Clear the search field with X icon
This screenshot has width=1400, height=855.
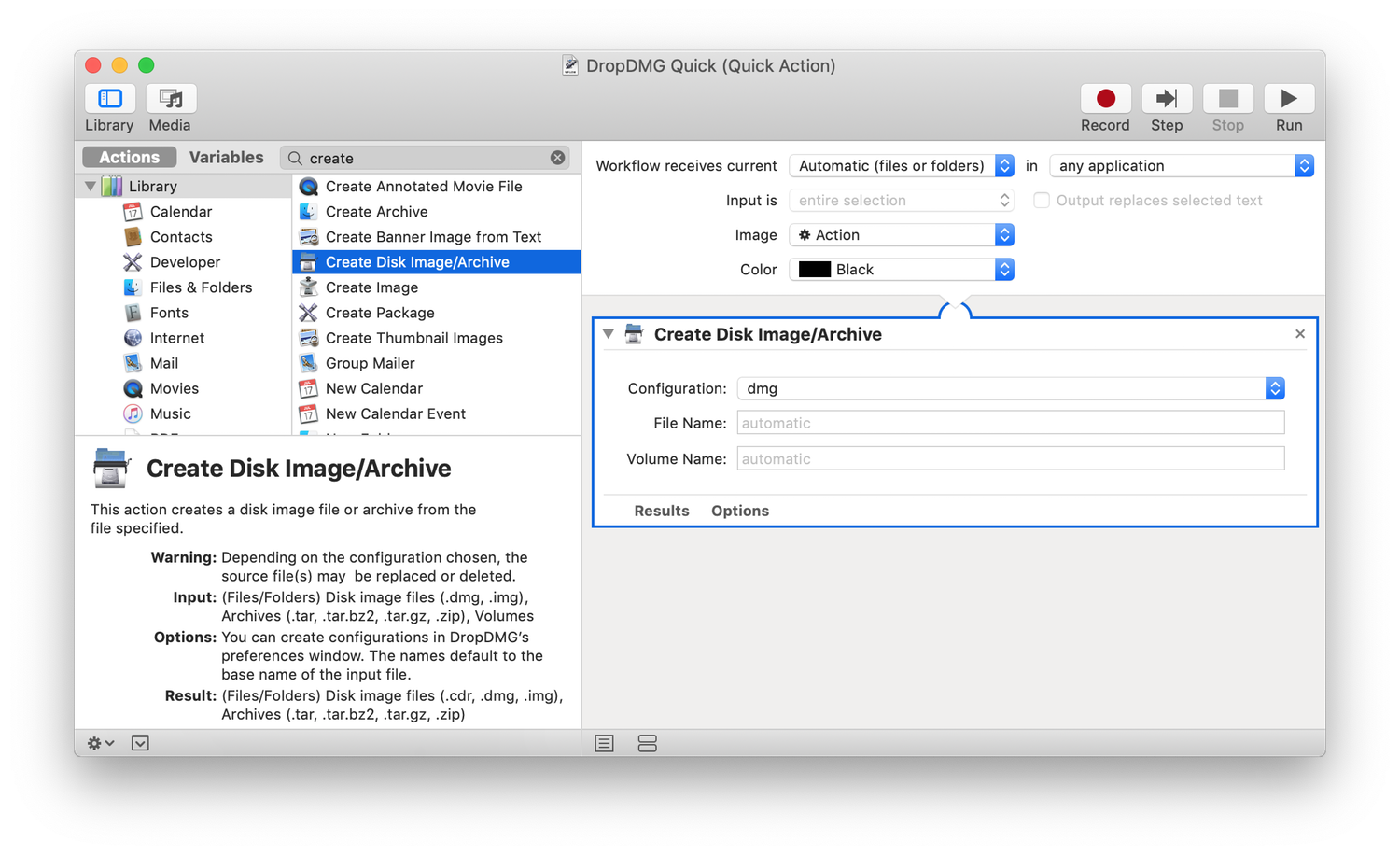click(x=557, y=158)
